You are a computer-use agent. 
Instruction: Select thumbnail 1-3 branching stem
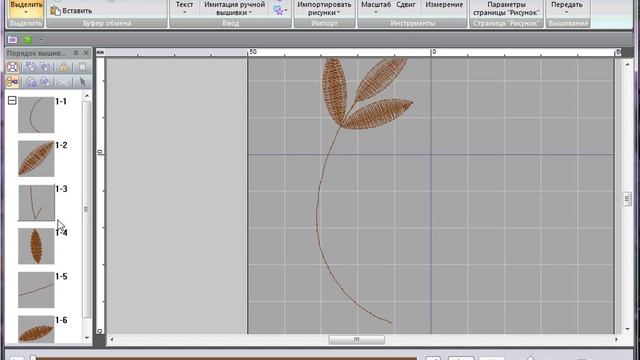tap(36, 202)
